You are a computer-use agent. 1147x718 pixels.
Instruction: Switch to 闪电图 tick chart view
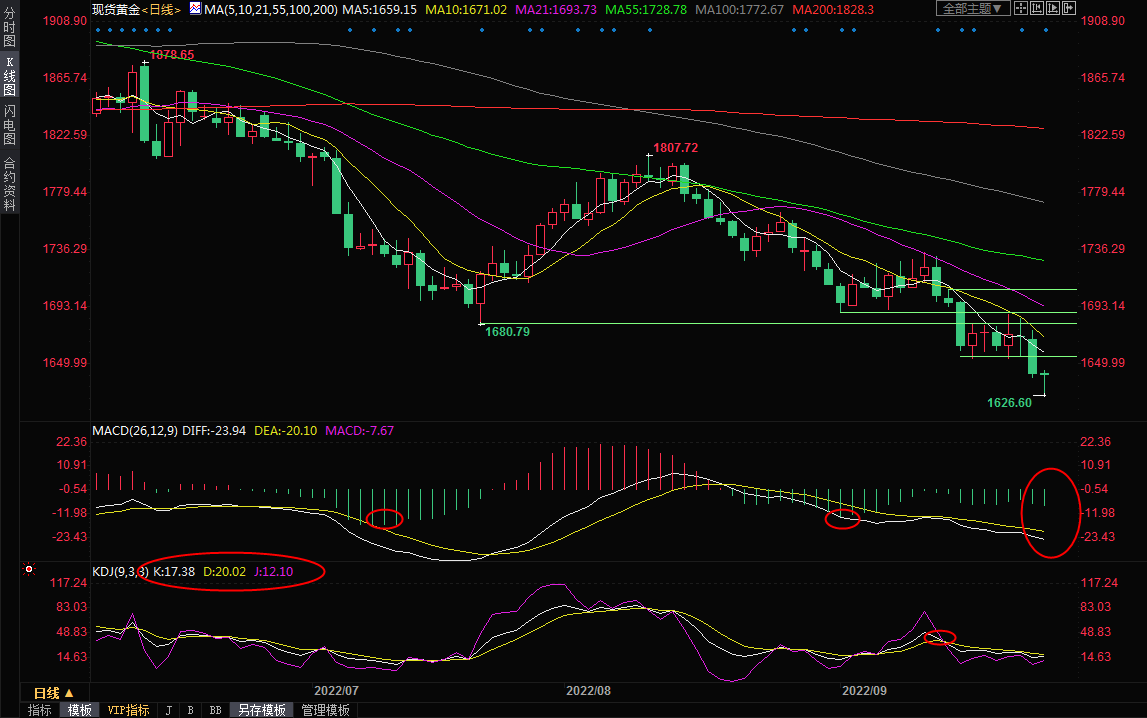[9, 125]
